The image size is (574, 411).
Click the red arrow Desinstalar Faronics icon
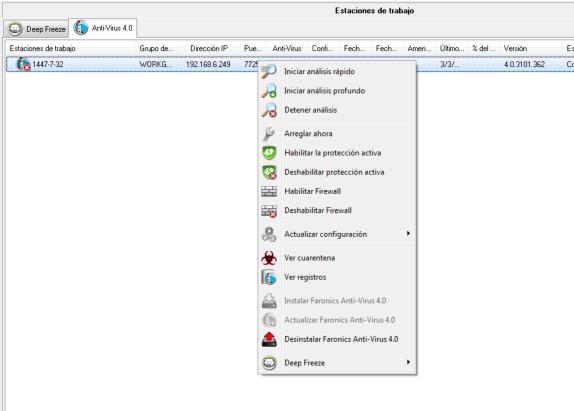(x=269, y=339)
